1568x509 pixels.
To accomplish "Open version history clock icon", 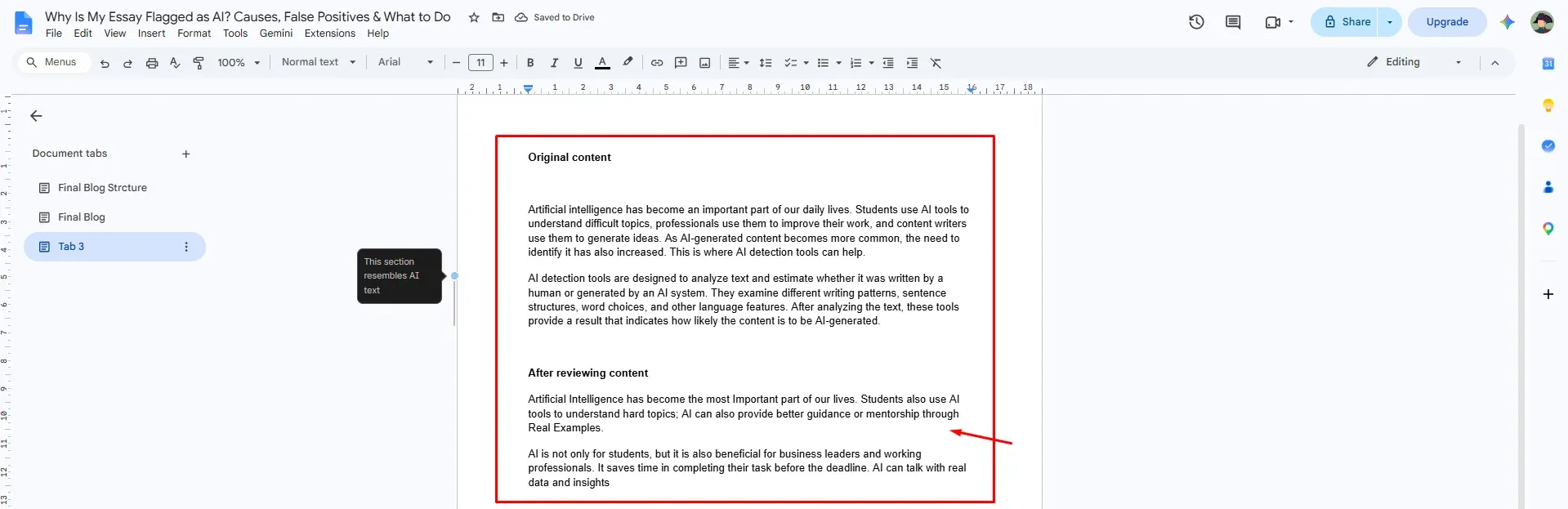I will click(x=1196, y=22).
